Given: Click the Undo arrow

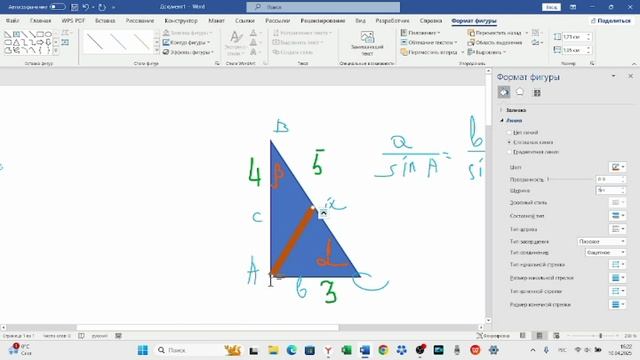Looking at the screenshot, I should [x=86, y=7].
